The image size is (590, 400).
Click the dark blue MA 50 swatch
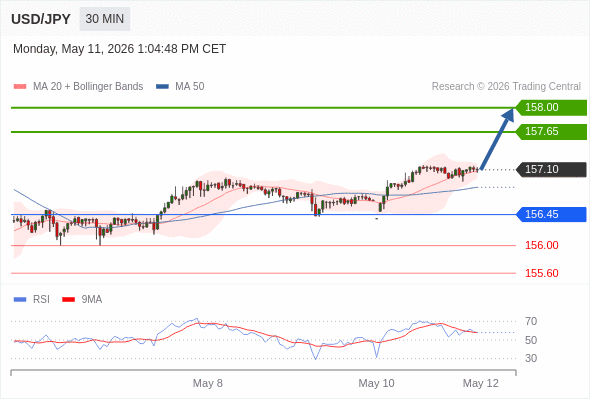coord(163,87)
